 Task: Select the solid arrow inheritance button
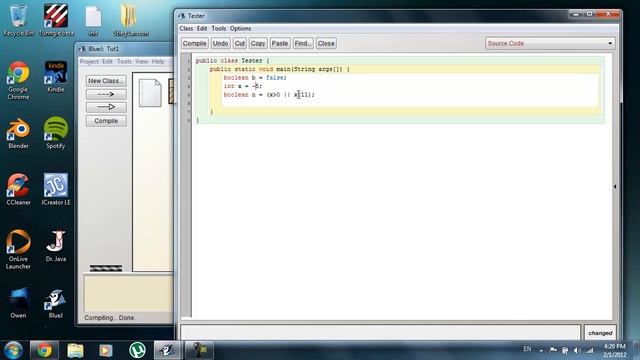point(106,107)
